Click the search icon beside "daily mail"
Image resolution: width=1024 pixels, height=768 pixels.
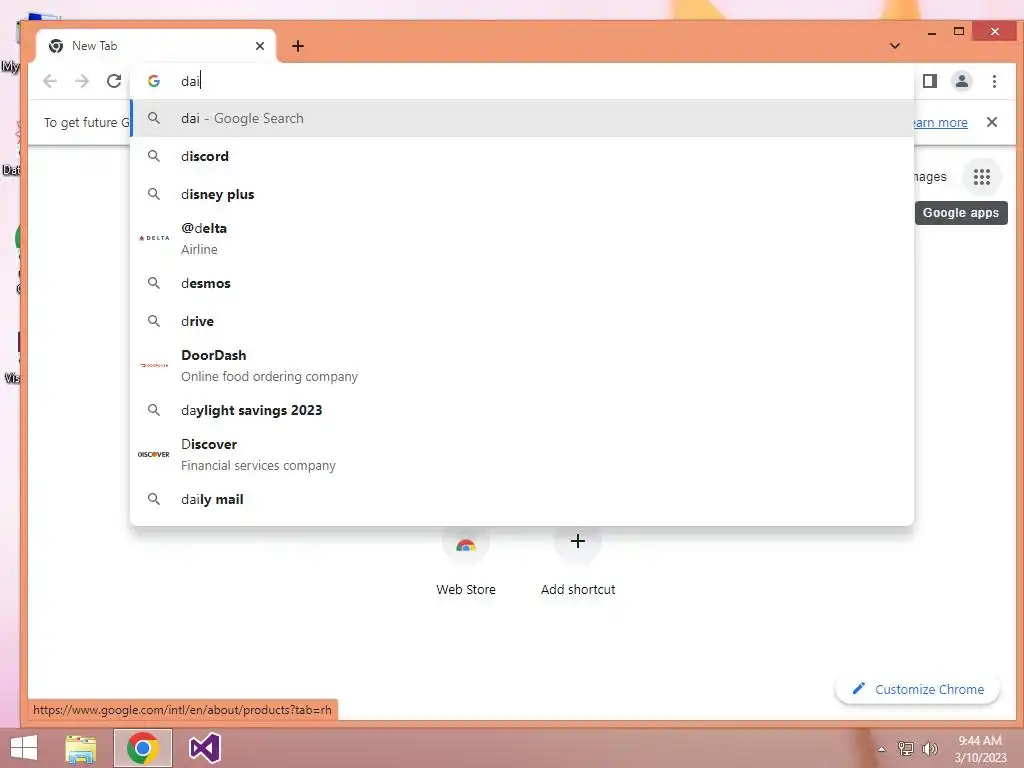point(153,499)
